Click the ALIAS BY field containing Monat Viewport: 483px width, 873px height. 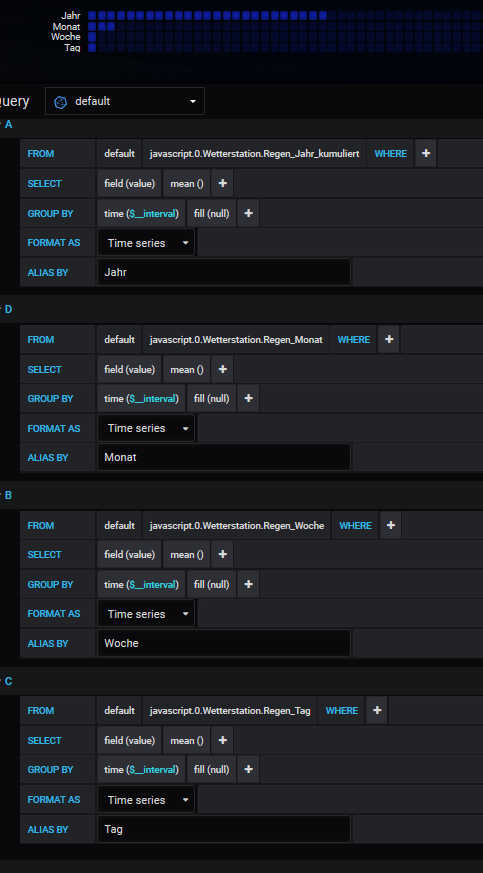point(224,458)
